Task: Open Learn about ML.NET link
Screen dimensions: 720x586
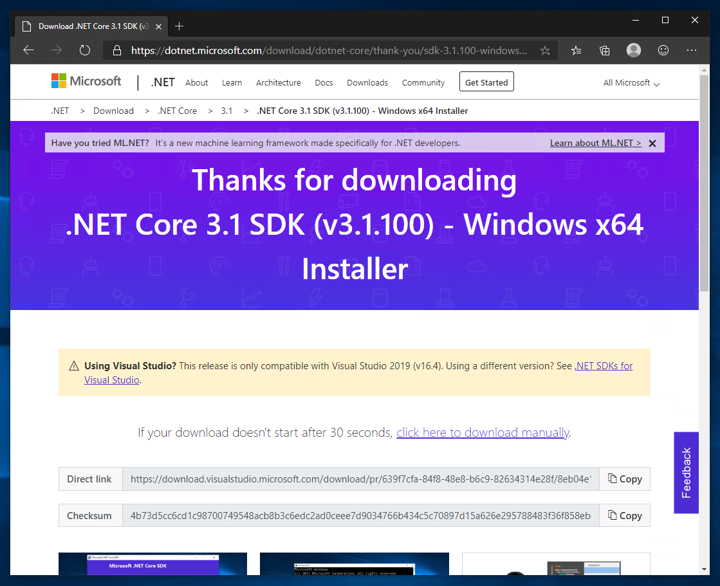Action: 596,143
